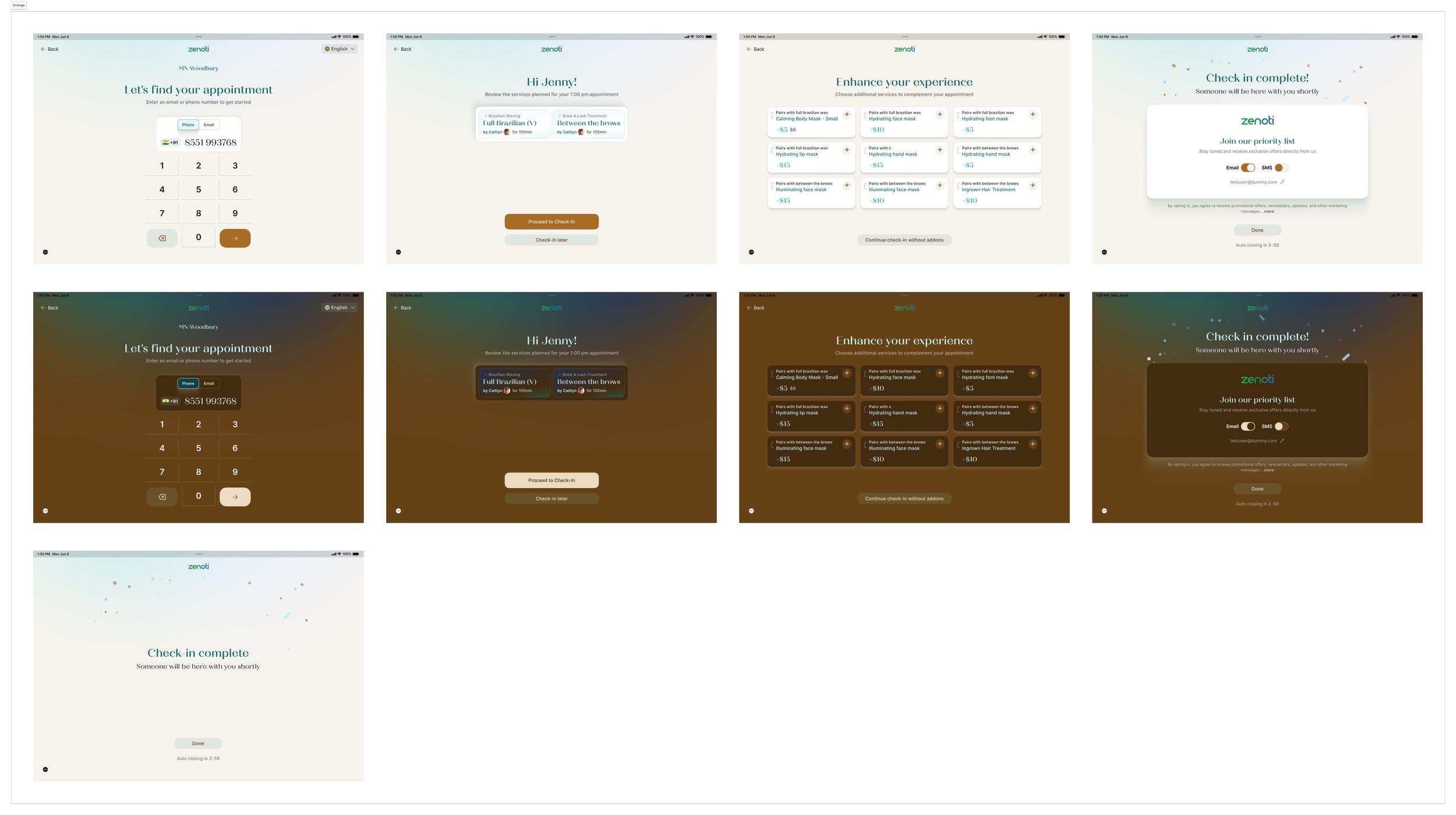Click the brown Proceed to Check-In button
1456x815 pixels.
551,221
